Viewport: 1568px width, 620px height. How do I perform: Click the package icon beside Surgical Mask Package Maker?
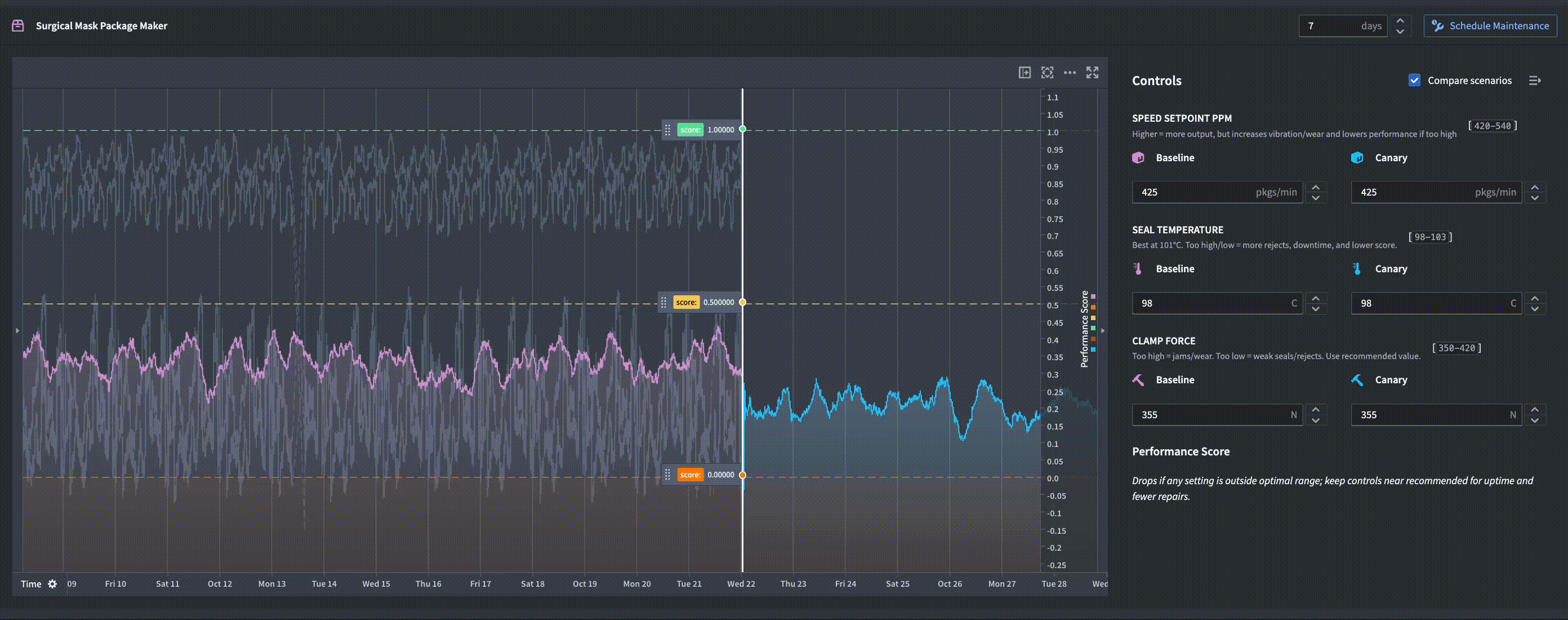[x=17, y=25]
